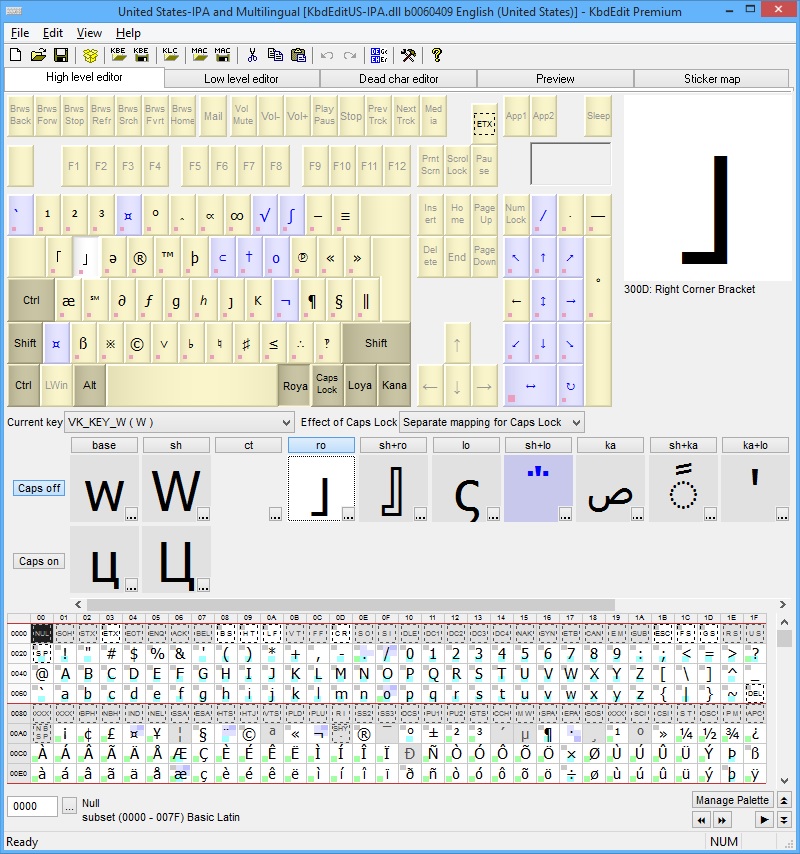800x854 pixels.
Task: Click the sh+ro column header button
Action: 393,446
